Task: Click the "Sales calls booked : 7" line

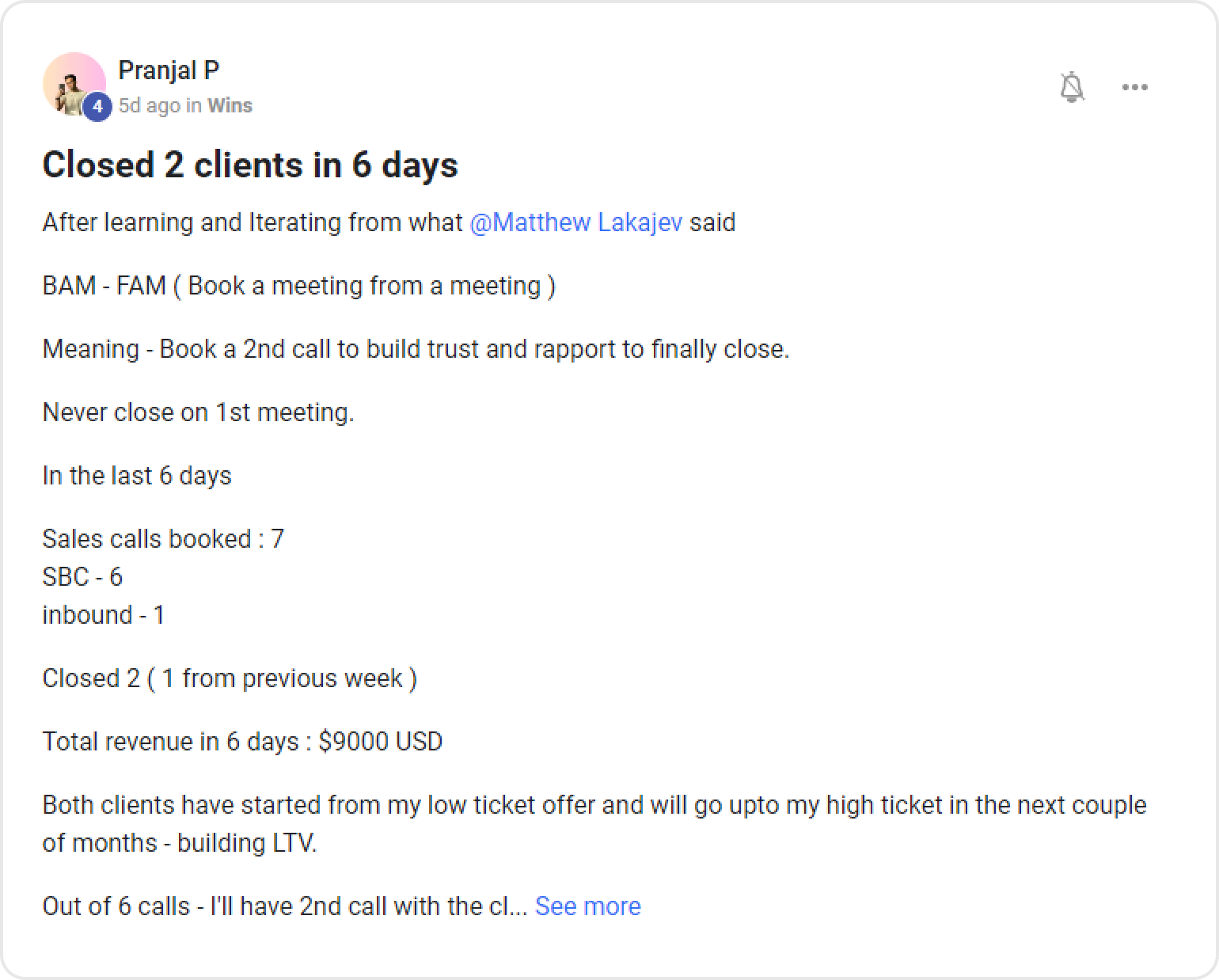Action: click(163, 539)
